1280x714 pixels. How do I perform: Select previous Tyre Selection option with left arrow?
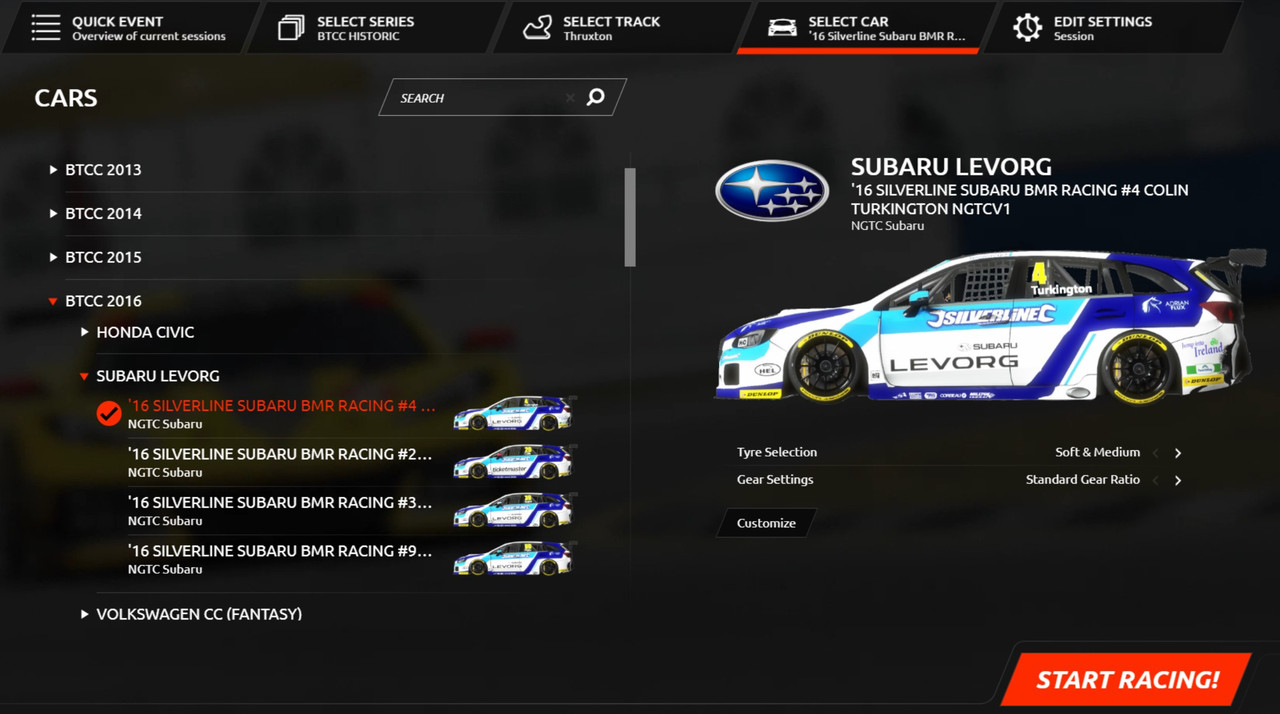coord(1156,453)
